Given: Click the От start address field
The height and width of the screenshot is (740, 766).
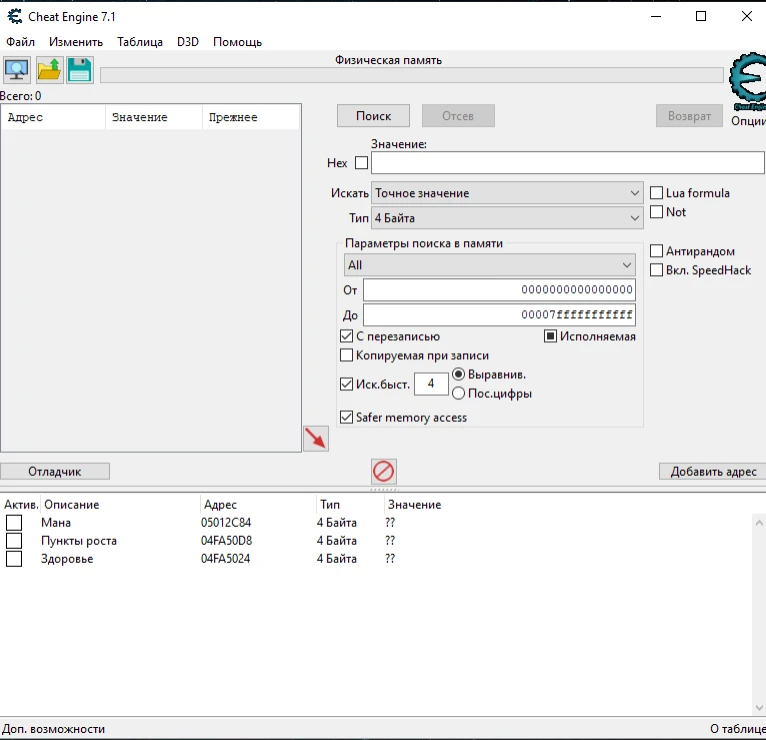Looking at the screenshot, I should coord(499,290).
